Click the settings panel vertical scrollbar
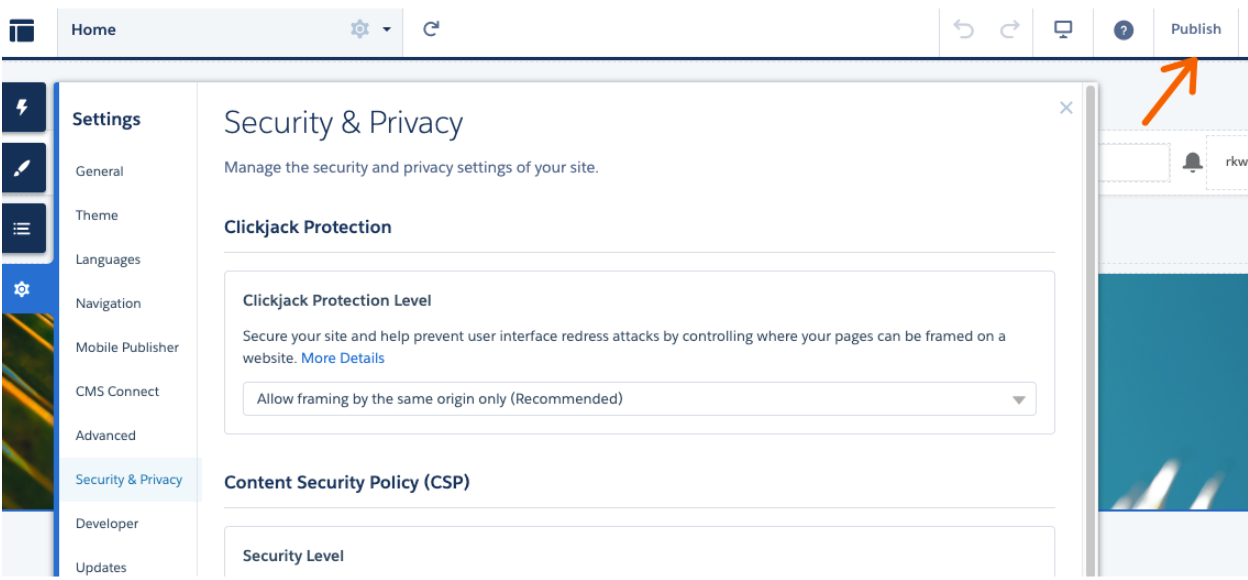This screenshot has width=1248, height=580. tap(1090, 330)
